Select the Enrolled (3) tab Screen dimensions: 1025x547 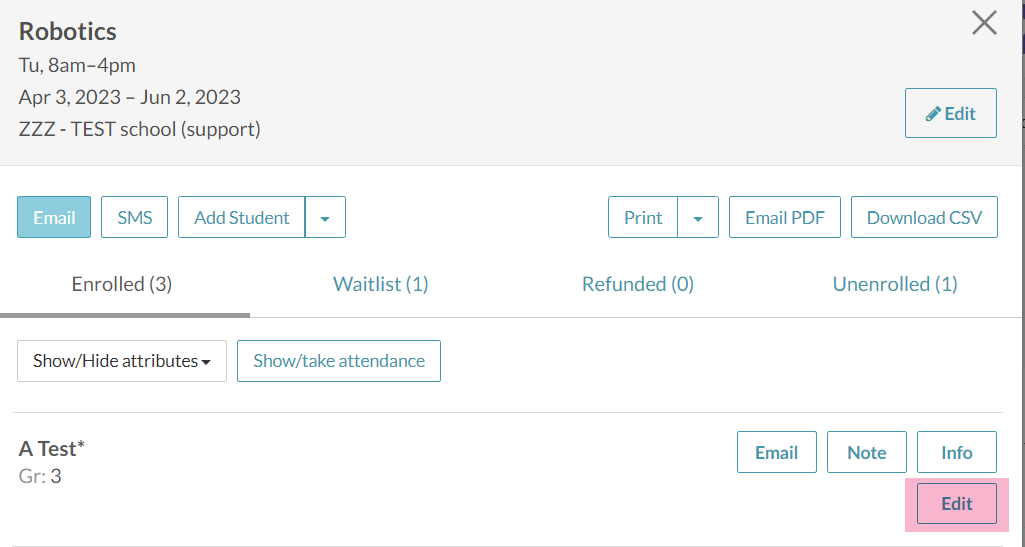coord(122,284)
